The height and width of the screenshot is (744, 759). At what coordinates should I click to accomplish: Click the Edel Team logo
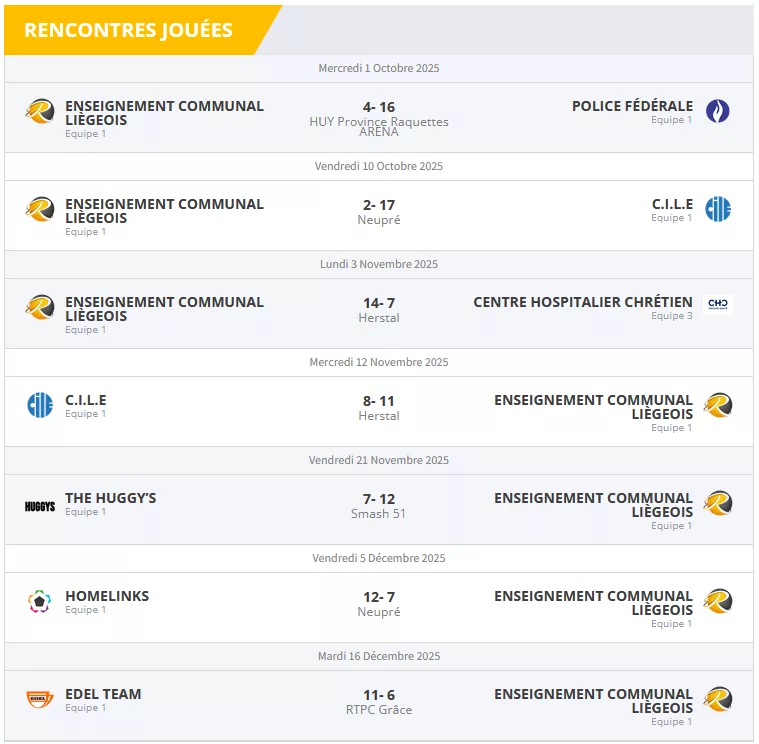pyautogui.click(x=40, y=699)
